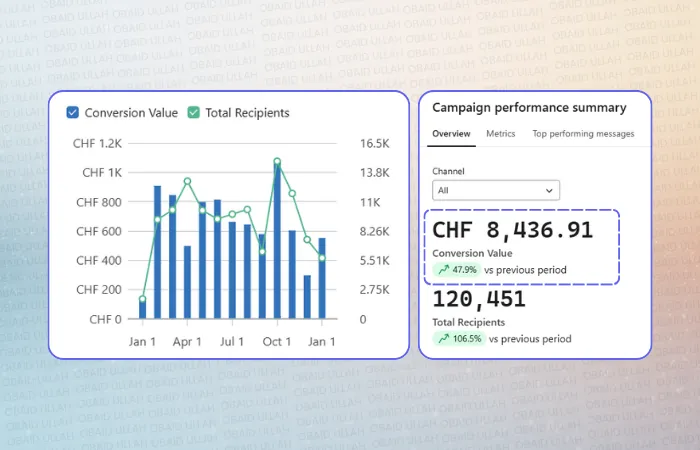Click the CHF 0 axis label
This screenshot has width=700, height=450.
(105, 320)
